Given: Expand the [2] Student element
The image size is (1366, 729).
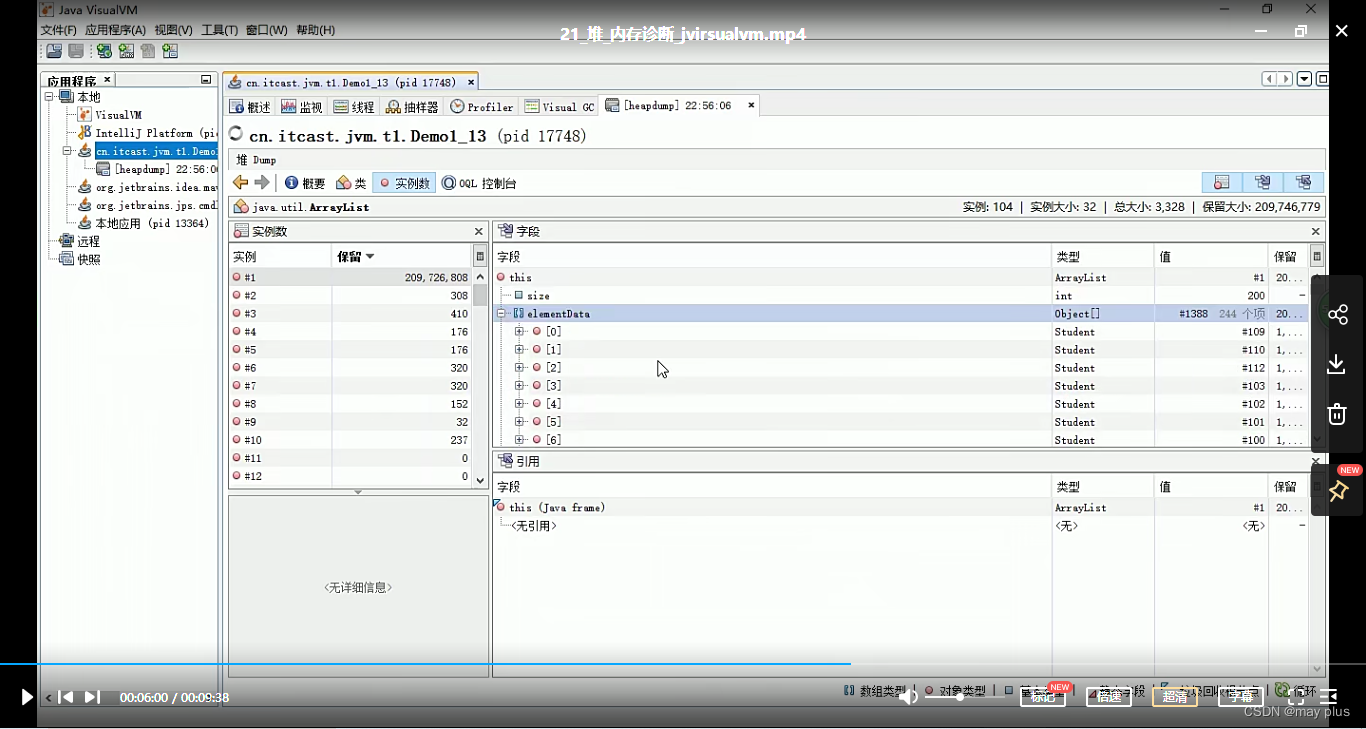Looking at the screenshot, I should [x=519, y=367].
